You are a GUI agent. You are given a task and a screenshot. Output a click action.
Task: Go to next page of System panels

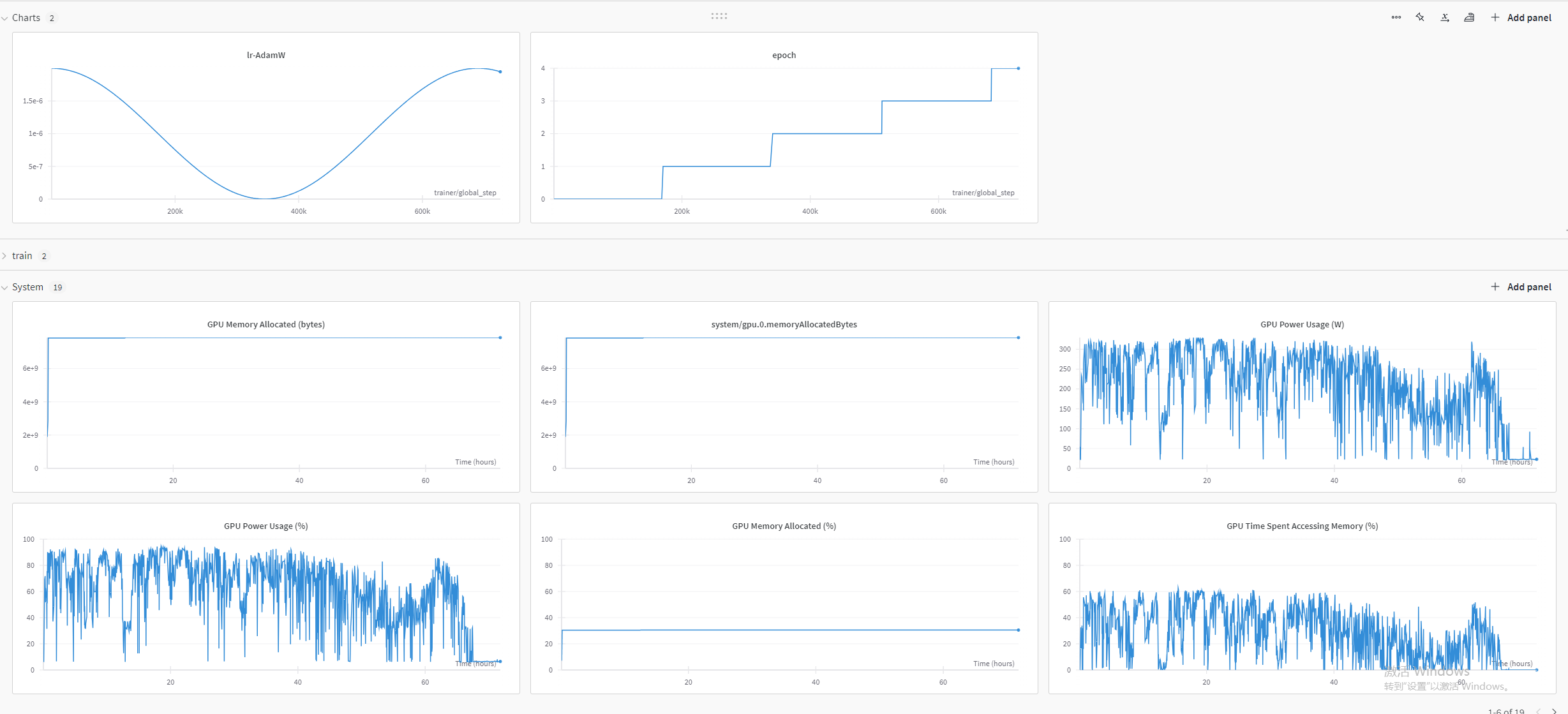[1554, 711]
